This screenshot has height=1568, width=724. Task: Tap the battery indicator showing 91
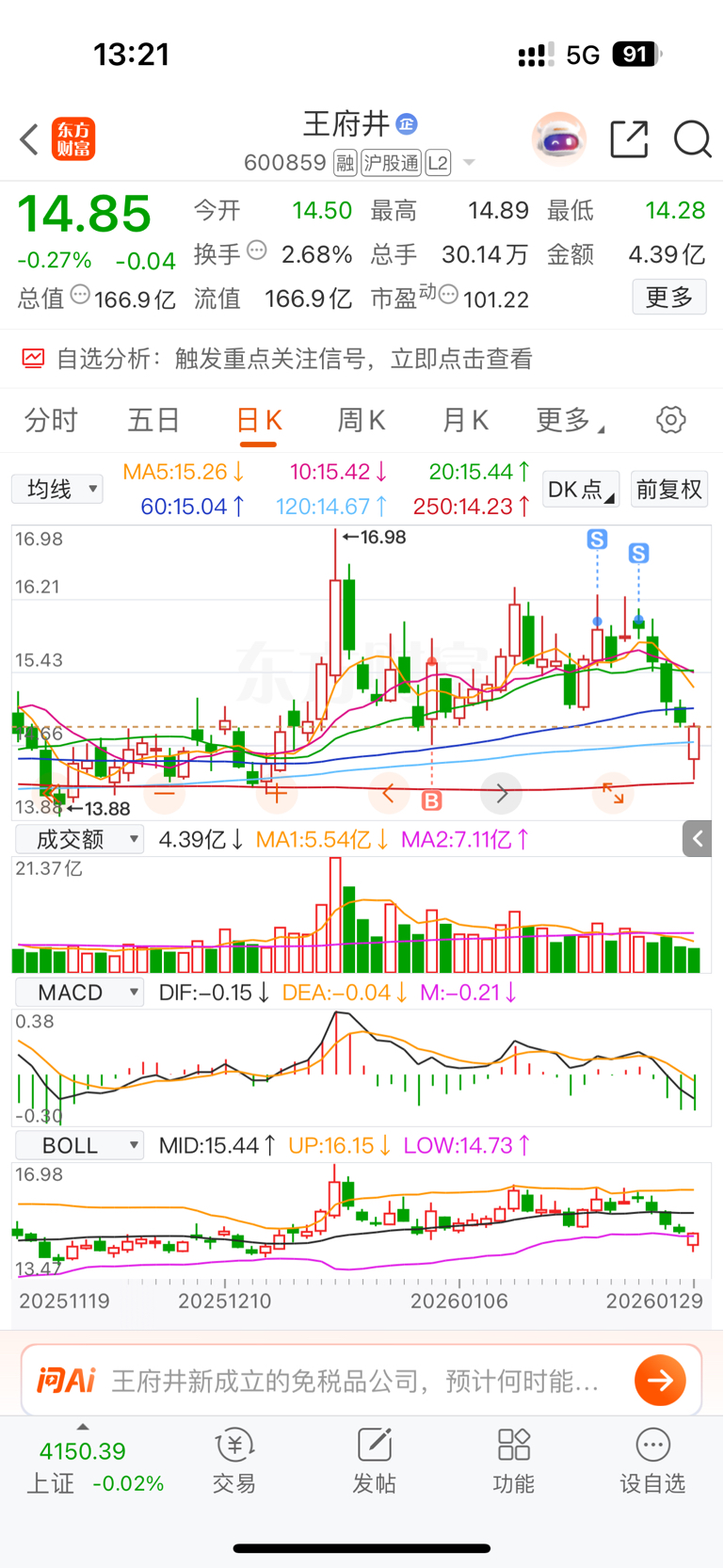(x=637, y=55)
